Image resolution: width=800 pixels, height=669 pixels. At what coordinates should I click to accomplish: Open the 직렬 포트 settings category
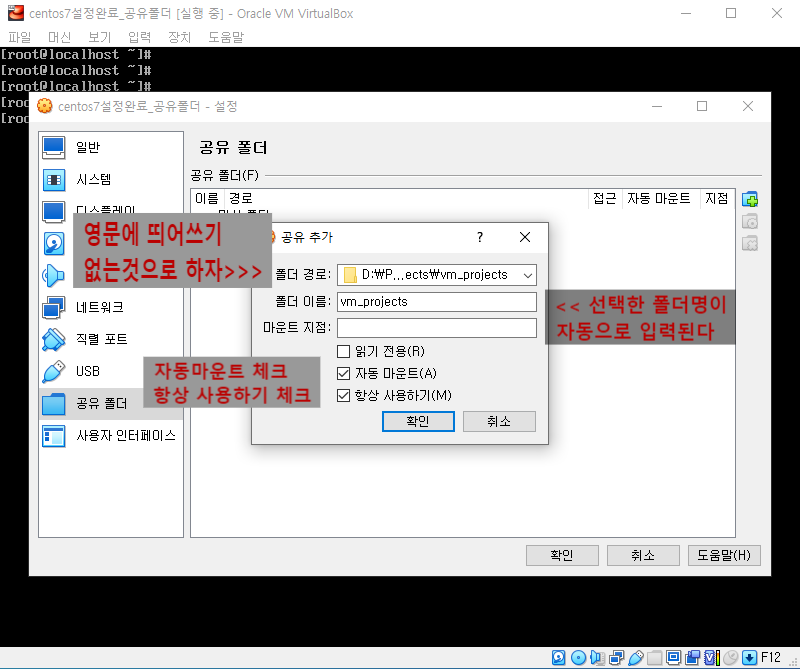pyautogui.click(x=111, y=339)
